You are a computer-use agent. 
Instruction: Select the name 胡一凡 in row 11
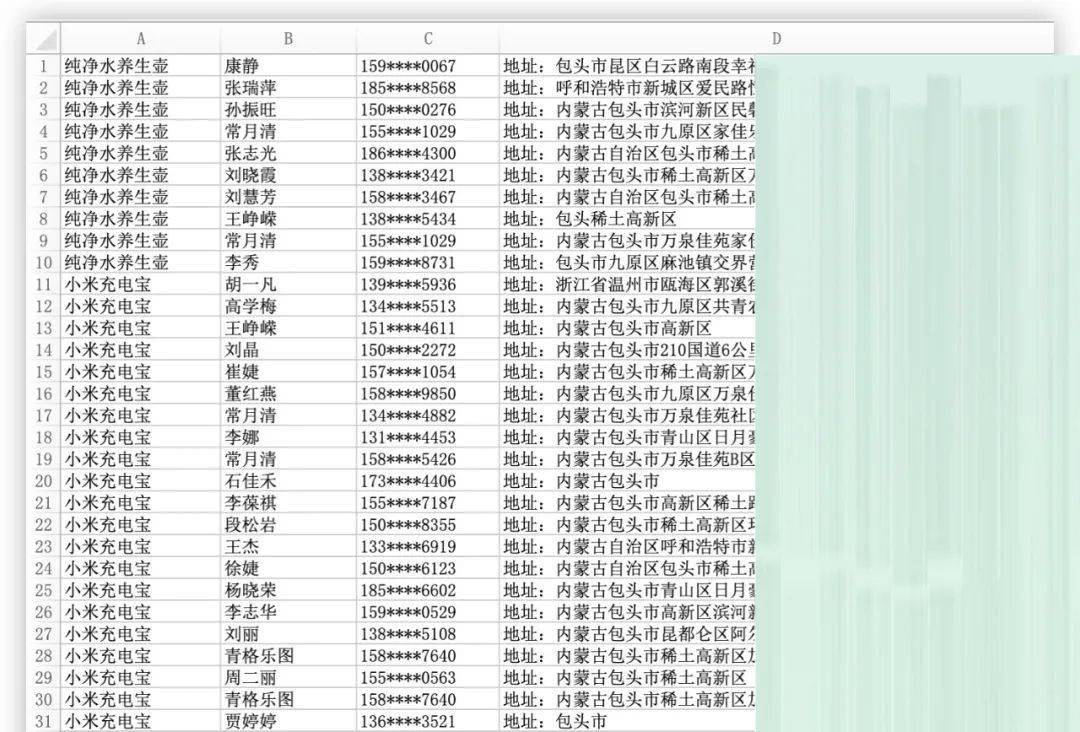tap(287, 284)
